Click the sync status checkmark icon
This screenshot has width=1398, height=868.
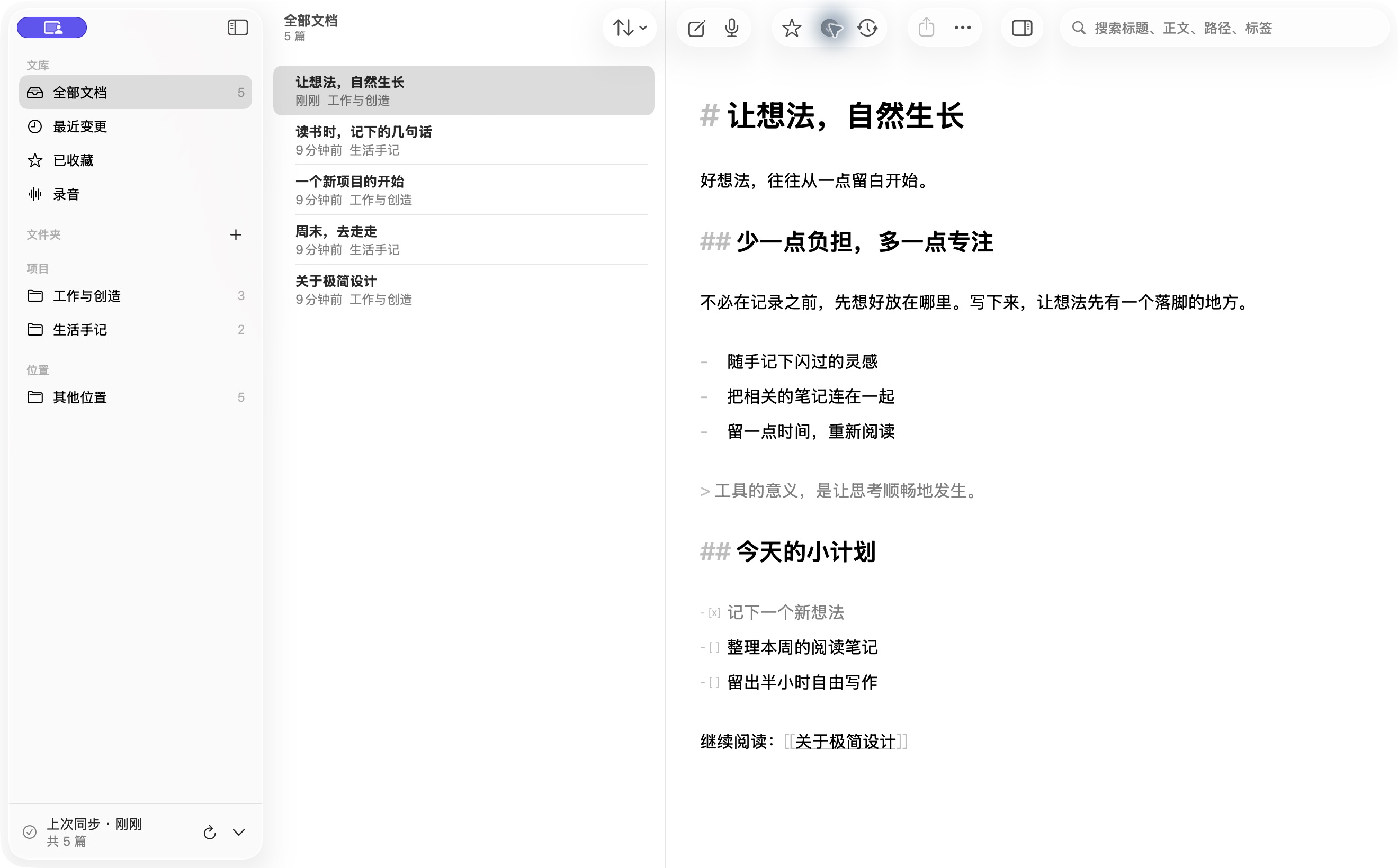pos(30,832)
